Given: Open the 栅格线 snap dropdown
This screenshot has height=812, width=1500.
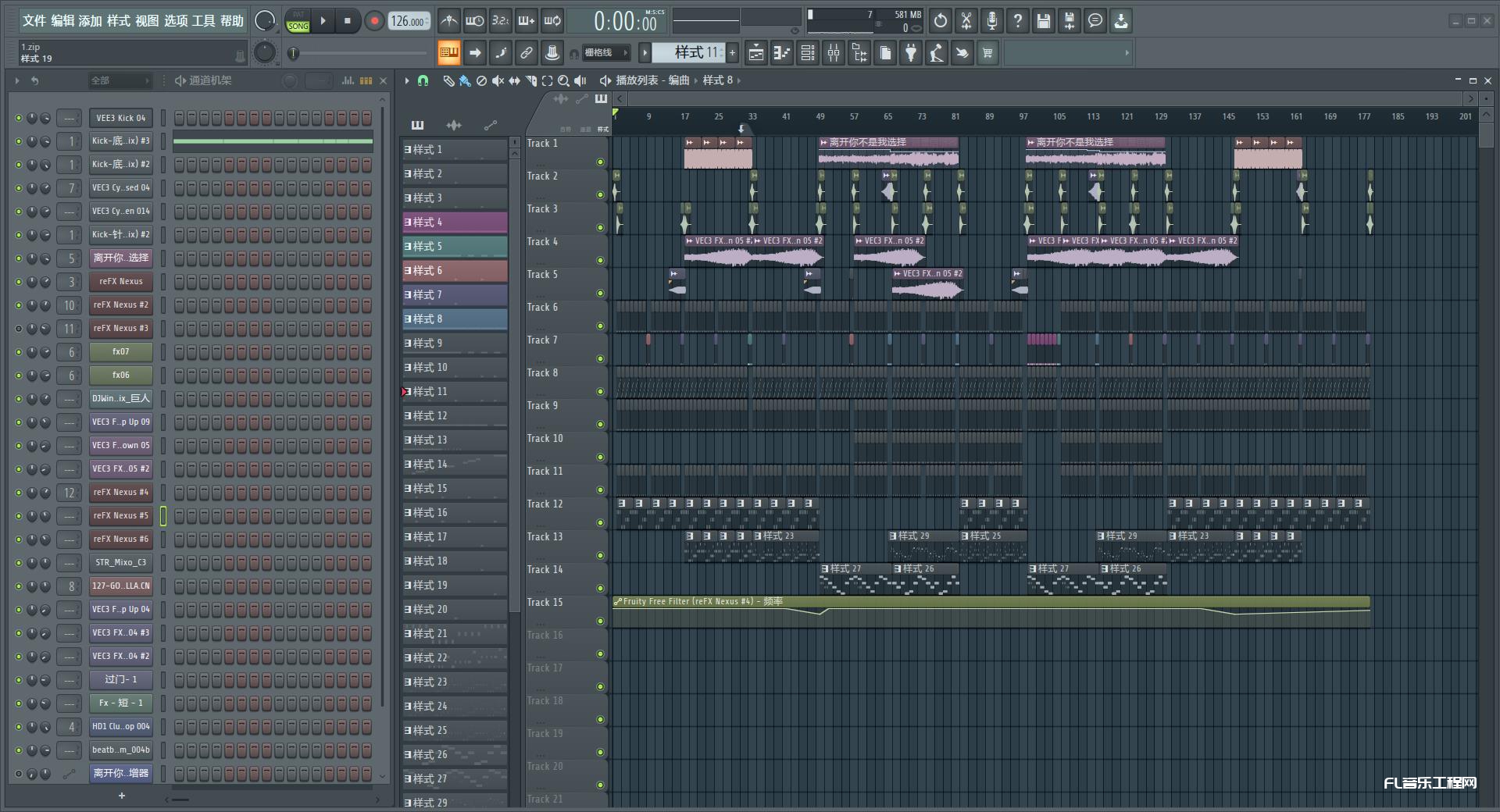Looking at the screenshot, I should [606, 52].
